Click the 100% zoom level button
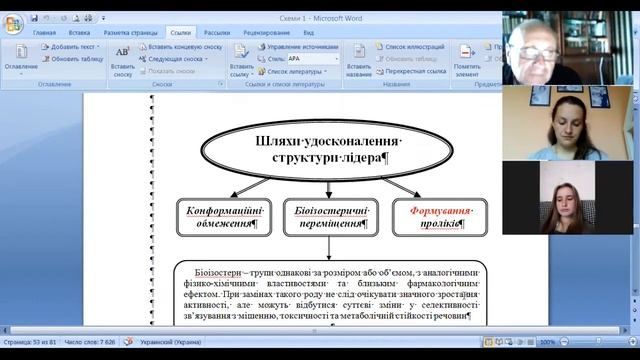 coord(547,342)
